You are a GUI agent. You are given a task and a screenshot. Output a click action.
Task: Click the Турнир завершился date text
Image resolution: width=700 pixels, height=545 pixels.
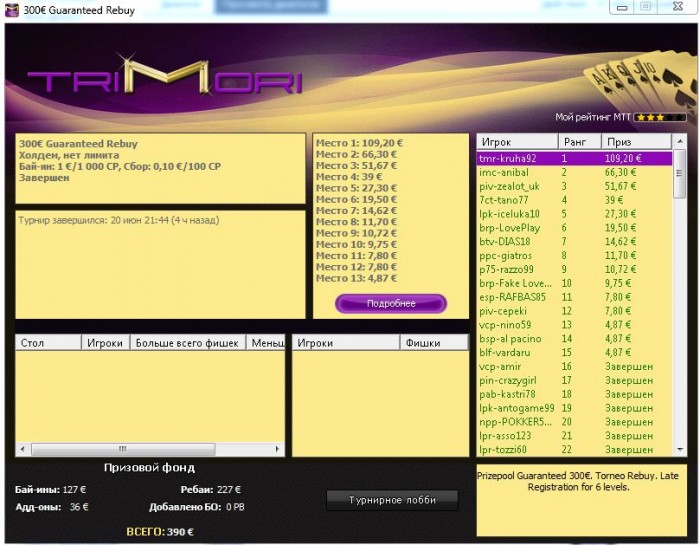point(119,220)
